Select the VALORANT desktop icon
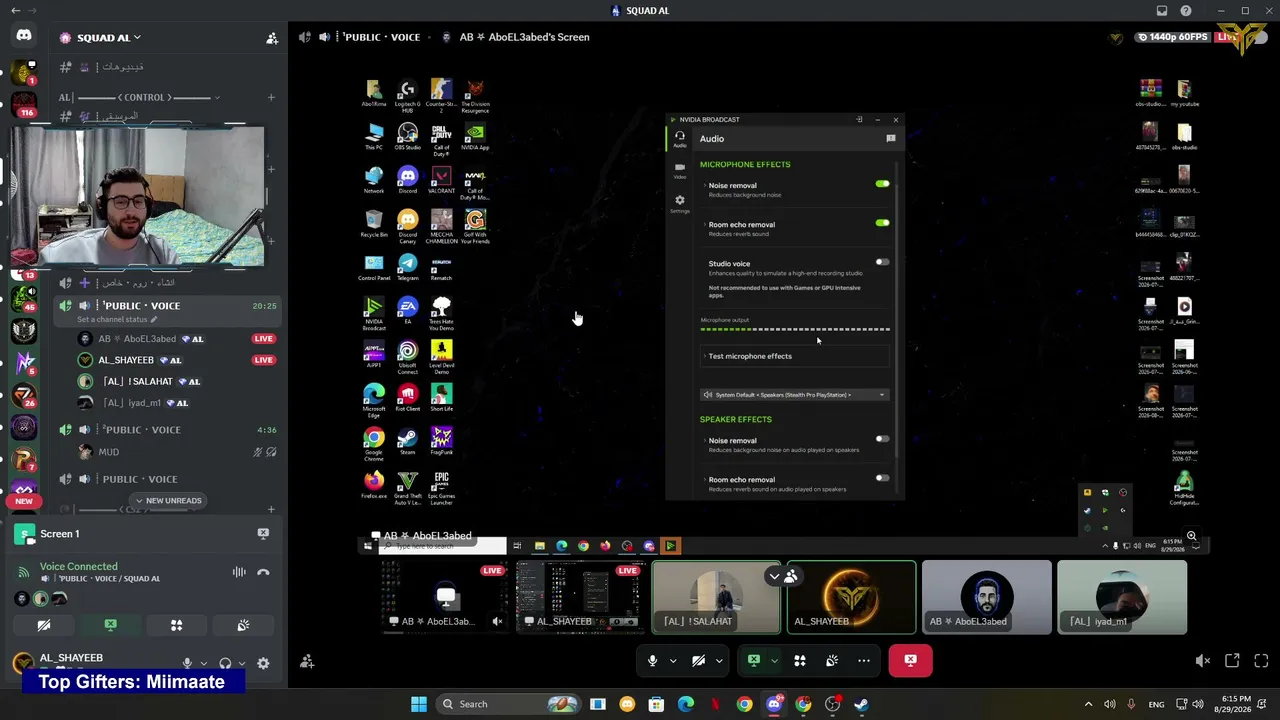The height and width of the screenshot is (720, 1280). [x=441, y=180]
